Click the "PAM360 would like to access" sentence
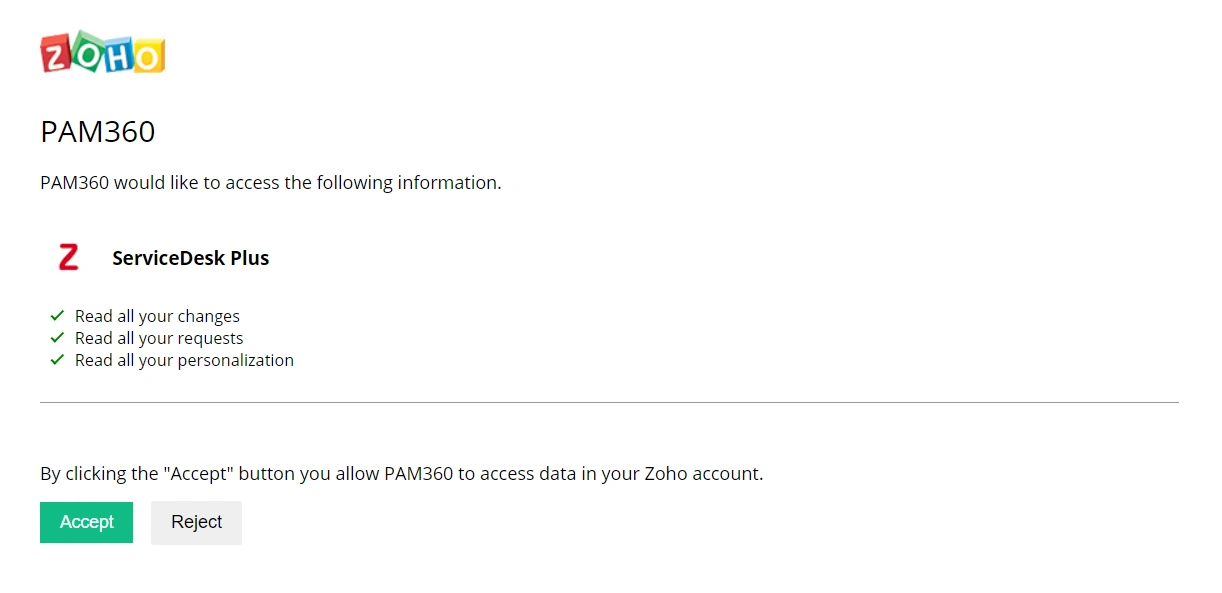 (270, 183)
